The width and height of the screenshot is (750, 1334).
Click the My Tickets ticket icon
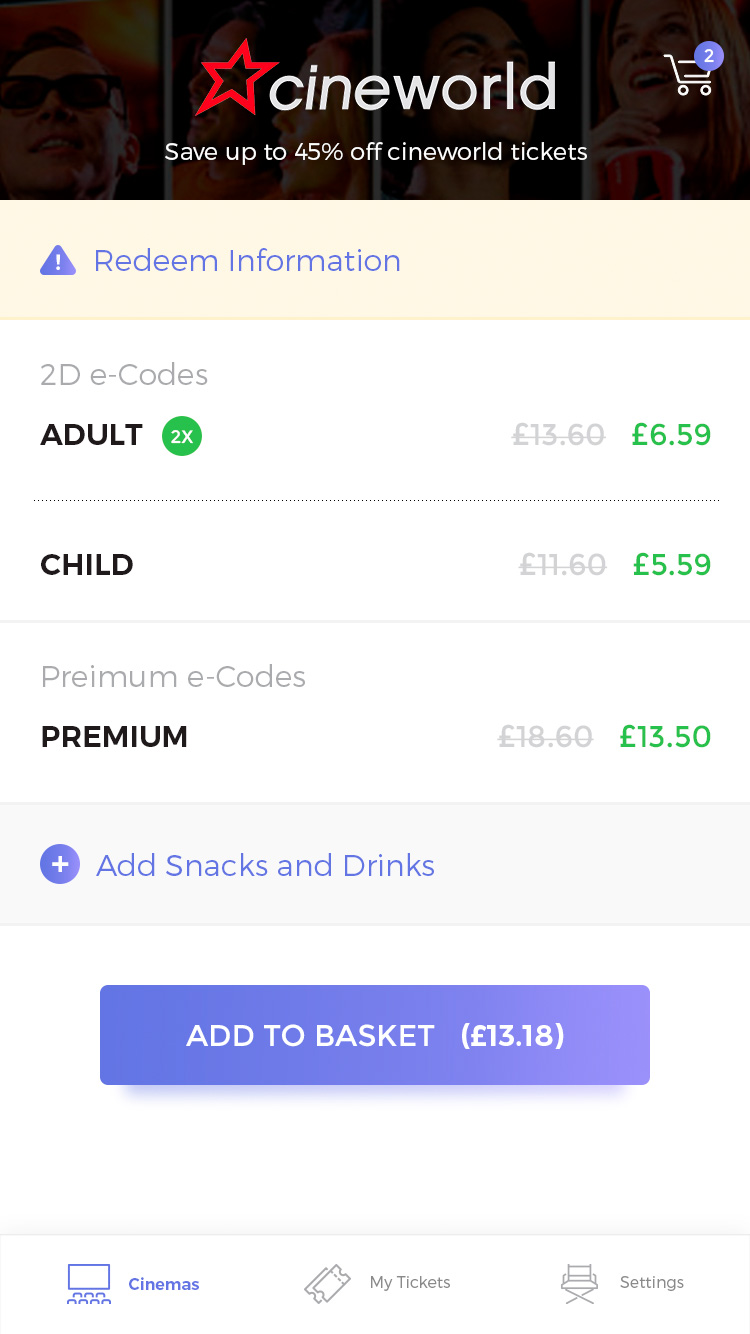[327, 1283]
